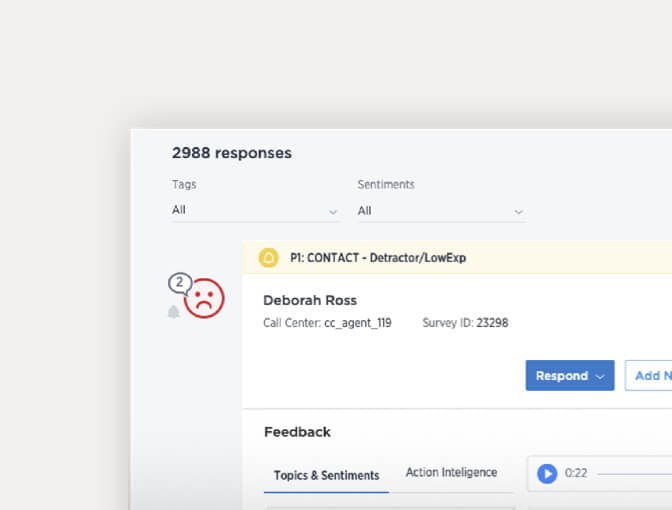Play the 0:22 audio feedback
This screenshot has height=510, width=672.
coord(547,474)
